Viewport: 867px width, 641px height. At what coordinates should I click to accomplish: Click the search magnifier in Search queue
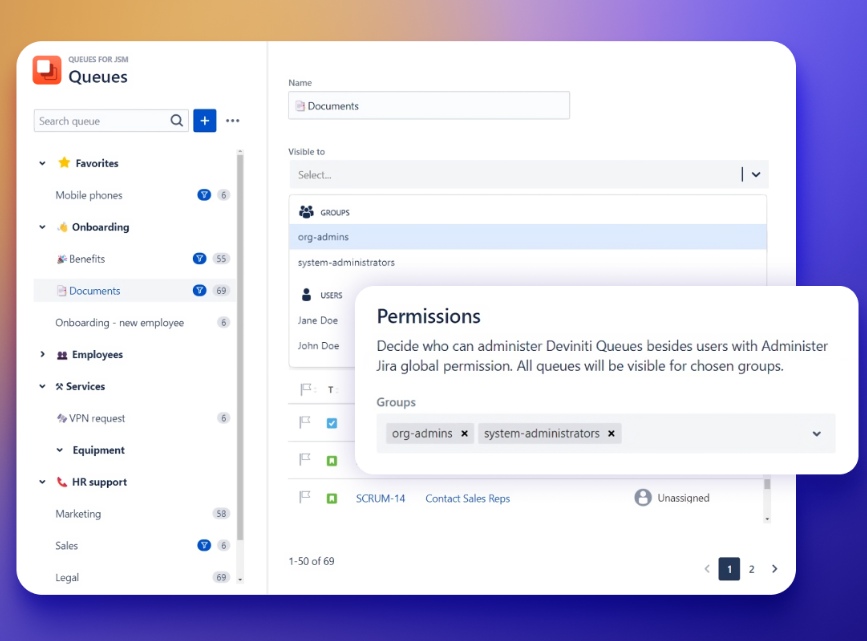179,120
